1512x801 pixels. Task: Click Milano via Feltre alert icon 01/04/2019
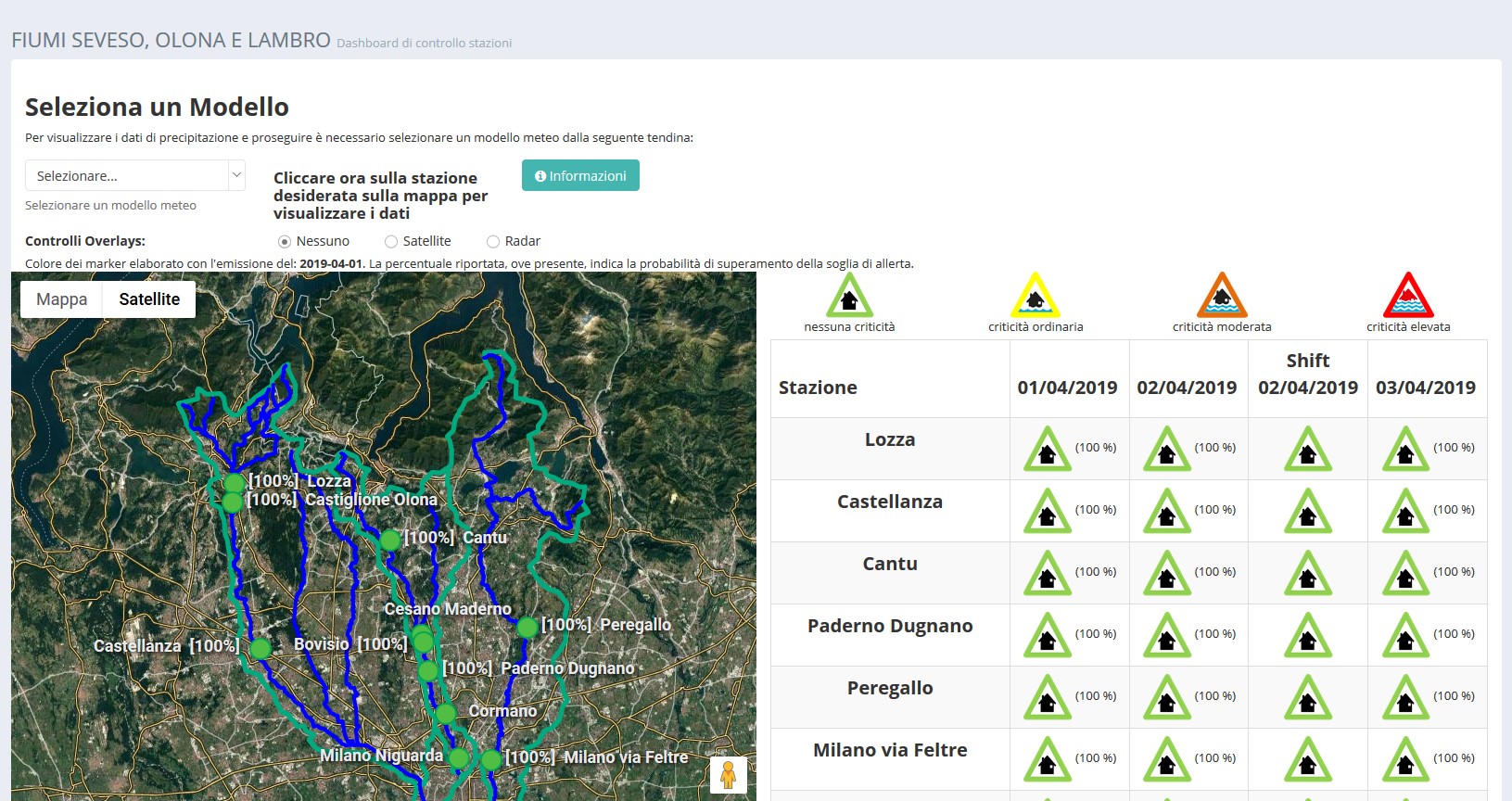1048,759
